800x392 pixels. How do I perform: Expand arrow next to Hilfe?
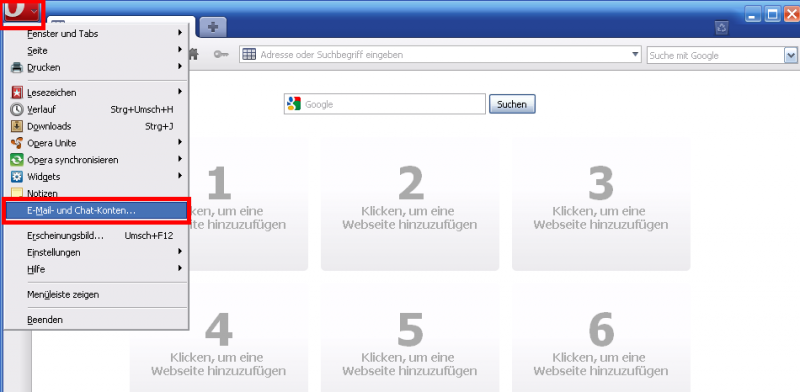(x=180, y=268)
